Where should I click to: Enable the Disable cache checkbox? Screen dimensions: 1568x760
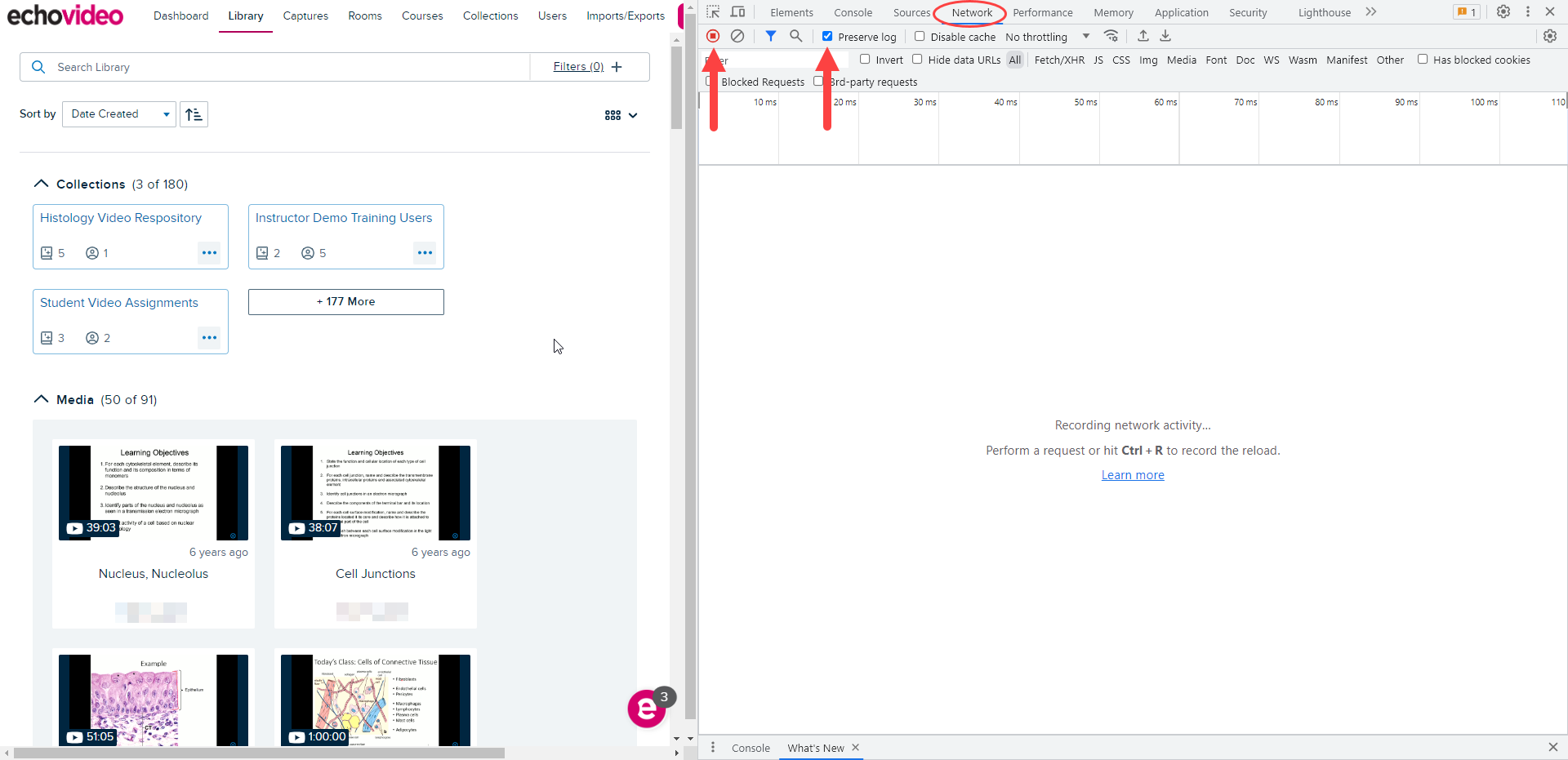click(x=920, y=36)
